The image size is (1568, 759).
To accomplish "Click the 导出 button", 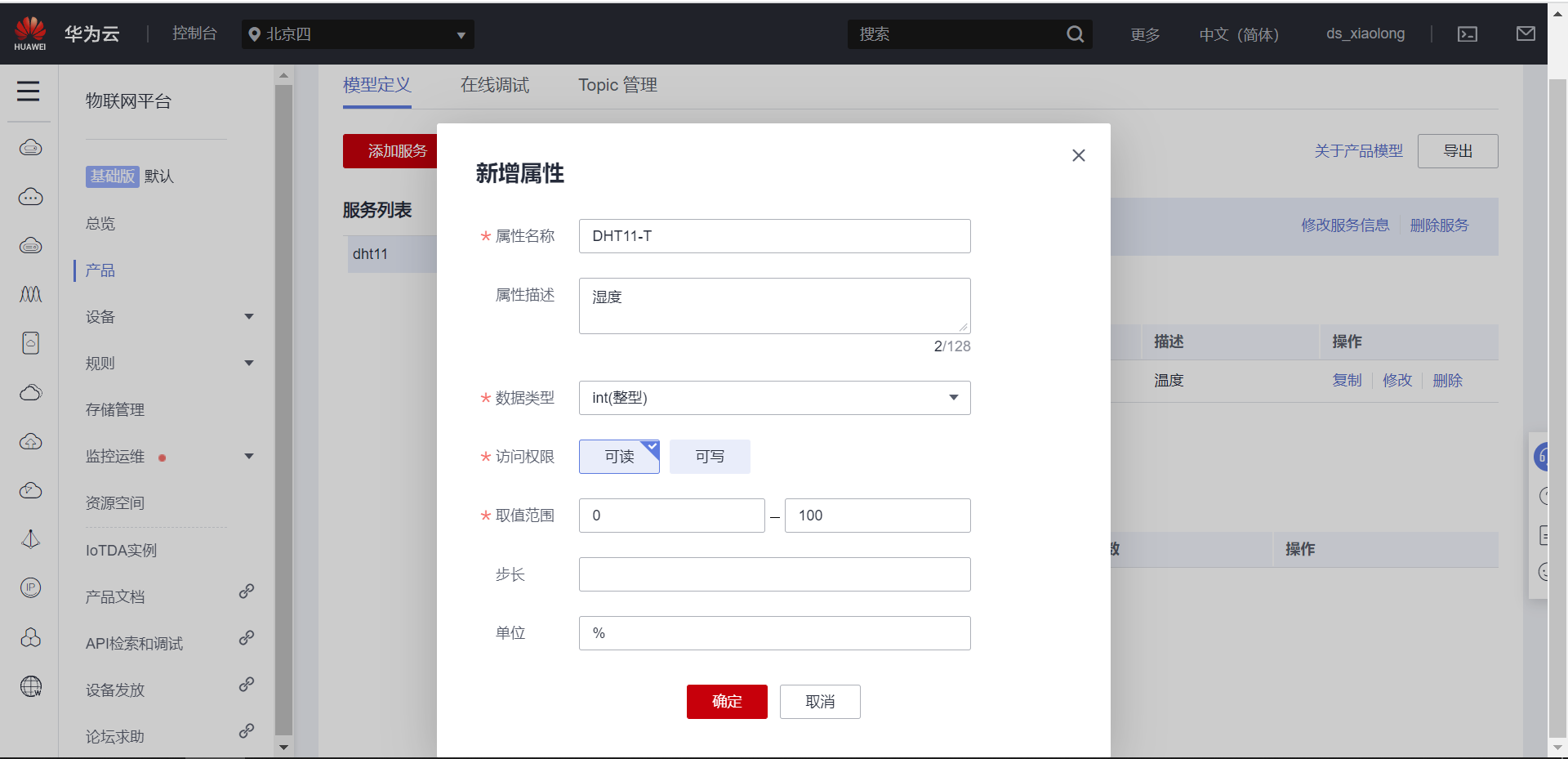I will pyautogui.click(x=1458, y=151).
